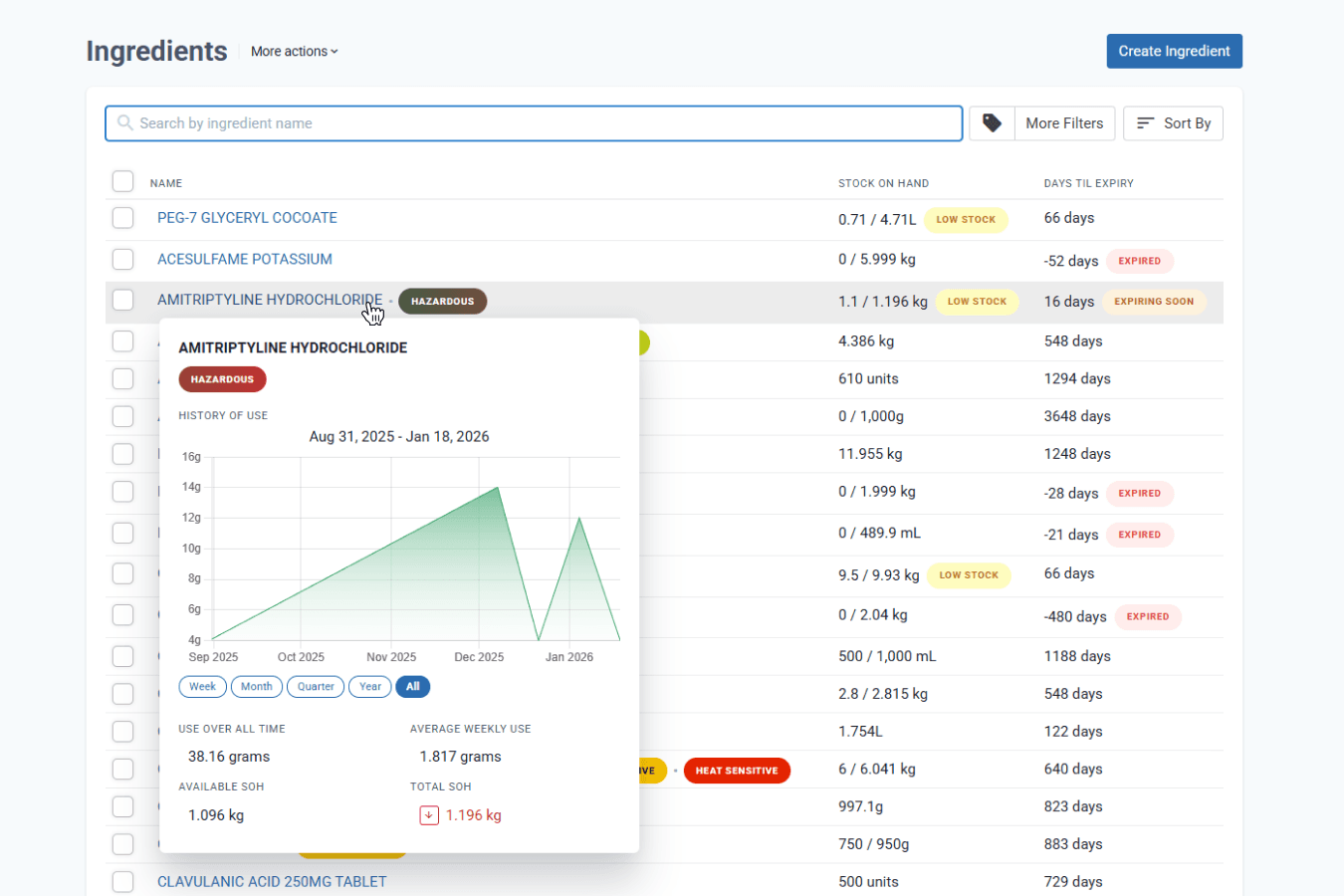Click the 0 / 489.9 mL stock cell
Screen dimensions: 1344x896
[879, 534]
